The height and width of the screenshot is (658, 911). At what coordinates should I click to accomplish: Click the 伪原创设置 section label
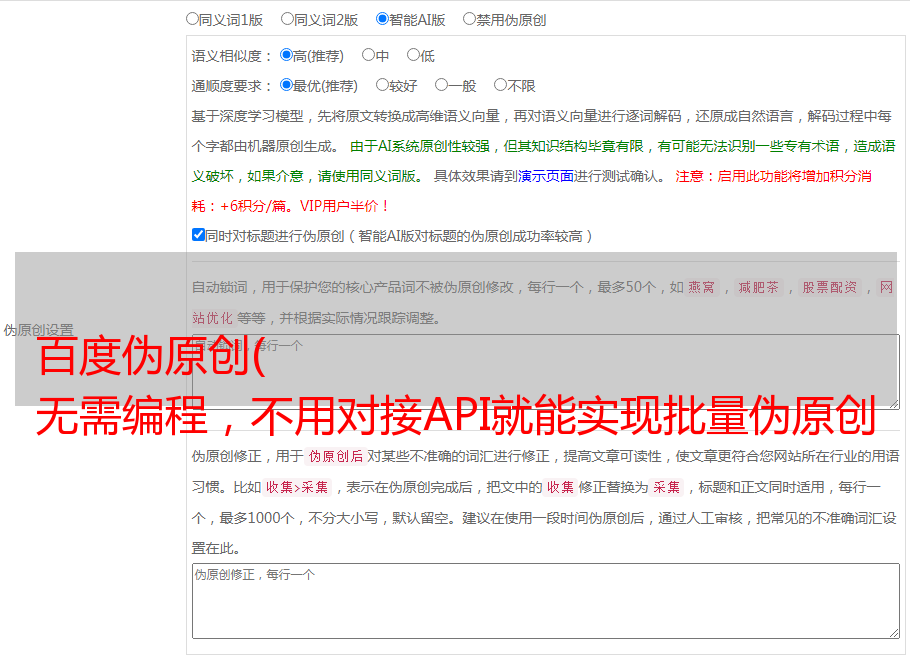(x=38, y=330)
